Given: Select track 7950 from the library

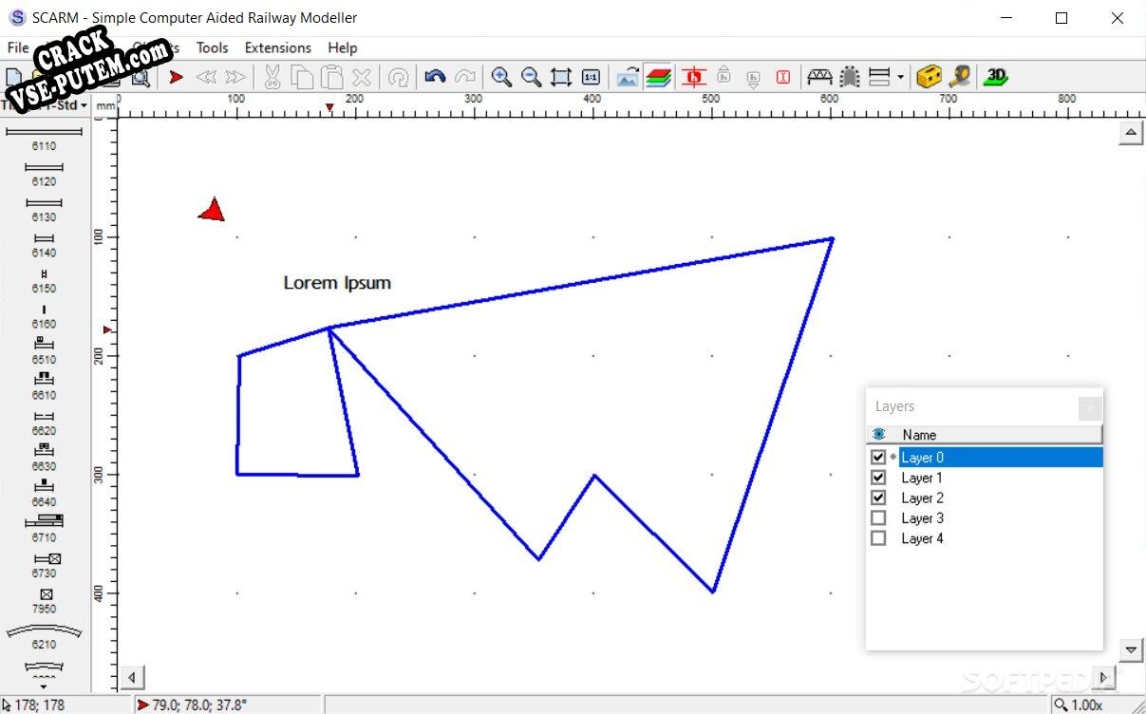Looking at the screenshot, I should click(45, 601).
